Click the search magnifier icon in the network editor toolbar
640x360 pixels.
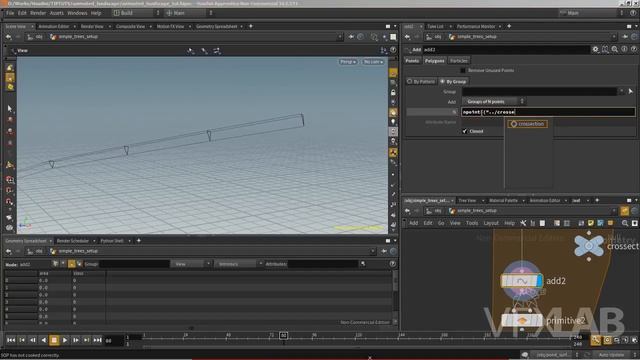tap(625, 223)
